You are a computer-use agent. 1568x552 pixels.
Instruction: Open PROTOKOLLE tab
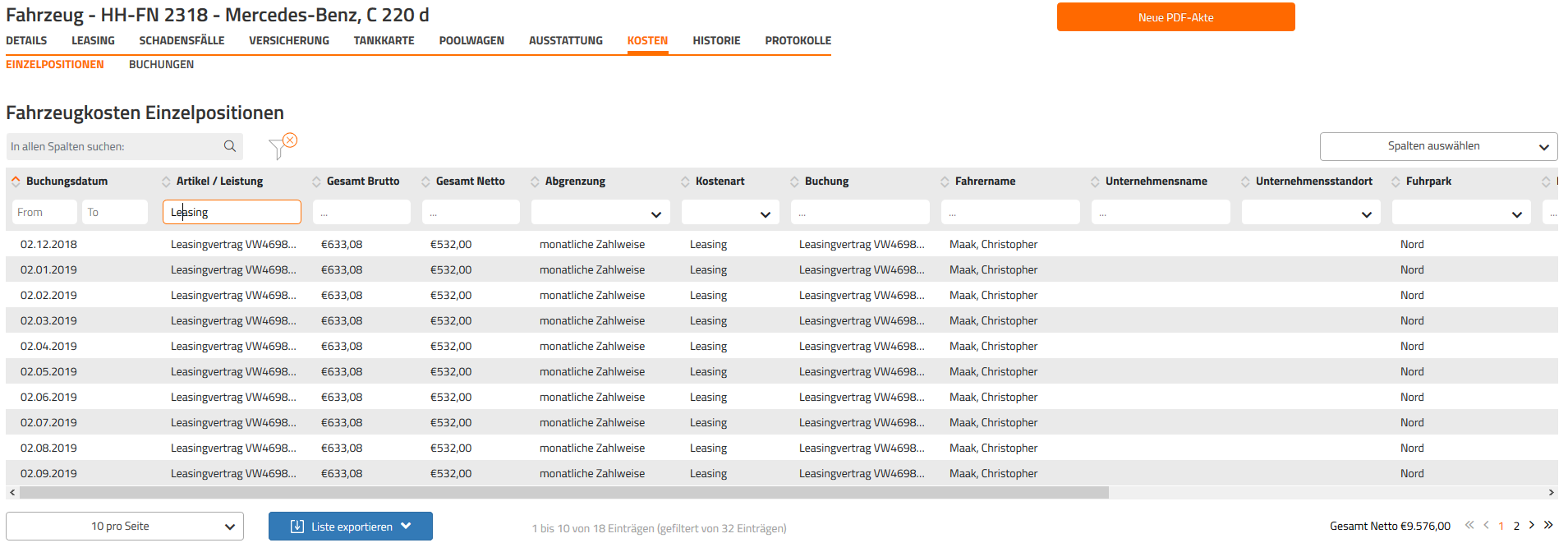798,40
